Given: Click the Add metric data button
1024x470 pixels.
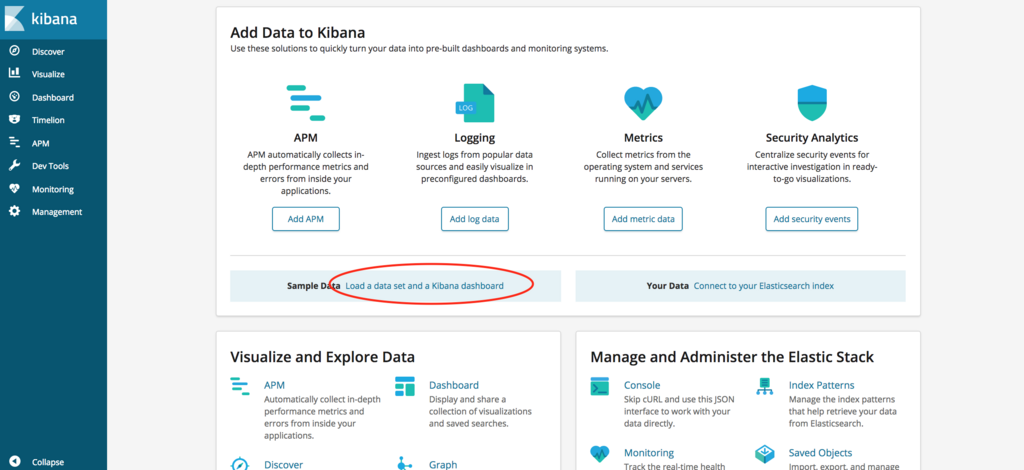Looking at the screenshot, I should [x=643, y=219].
